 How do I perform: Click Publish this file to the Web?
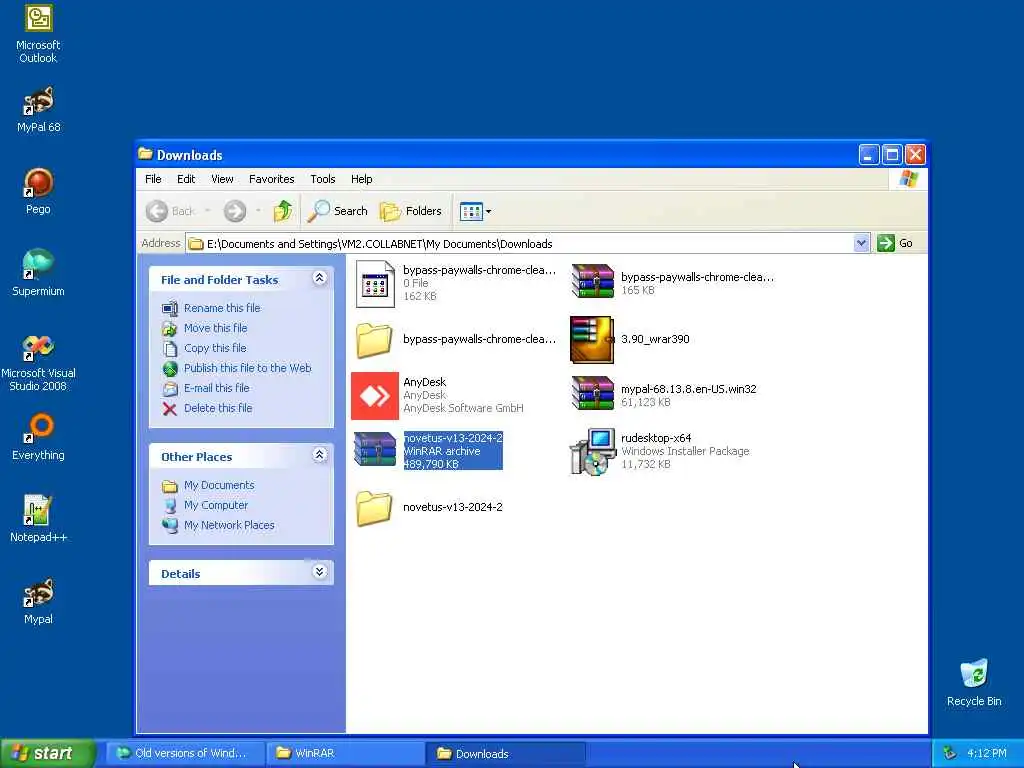[248, 368]
